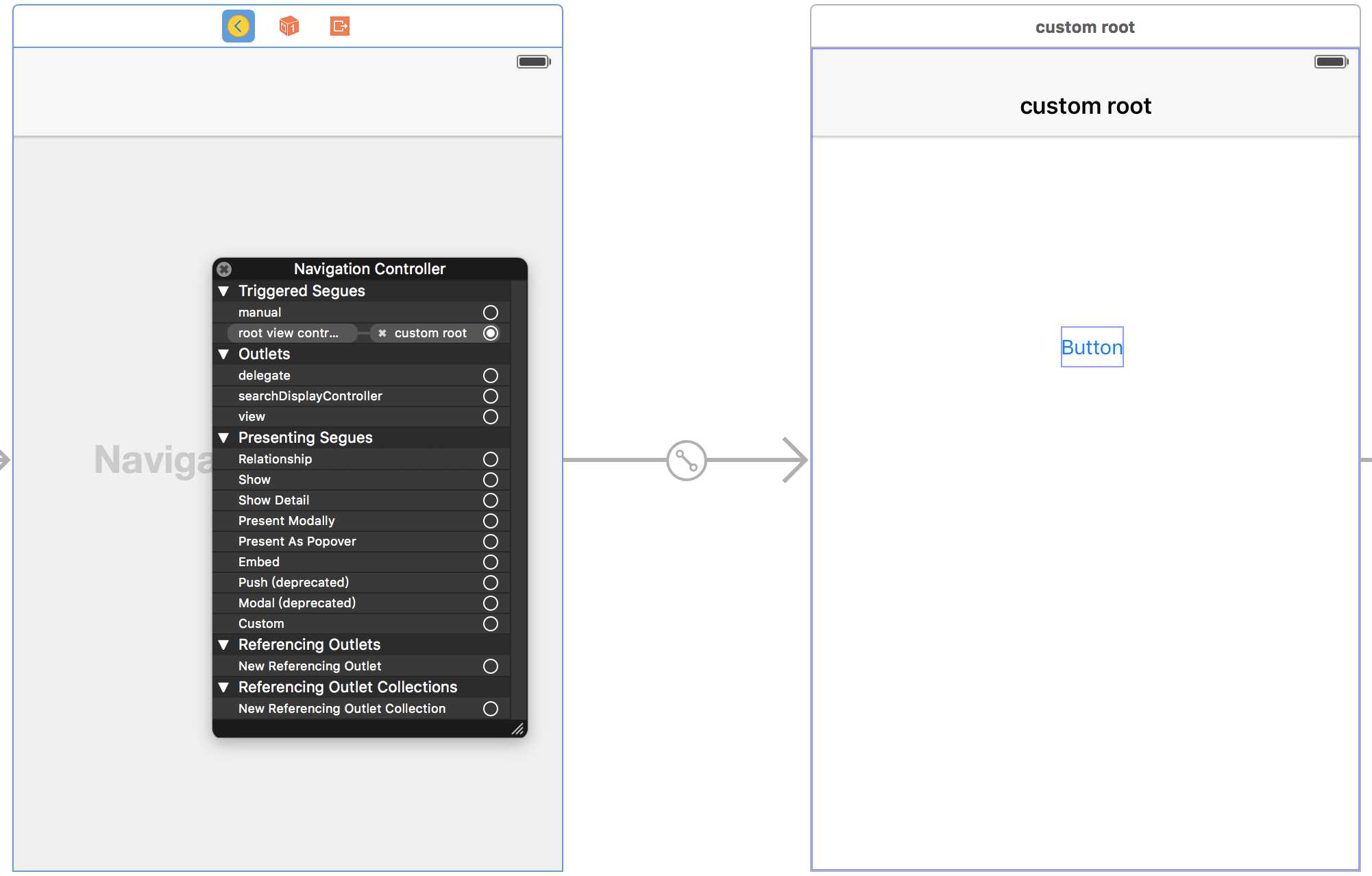Click the Present As Popover circle
The width and height of the screenshot is (1372, 876).
pyautogui.click(x=491, y=542)
